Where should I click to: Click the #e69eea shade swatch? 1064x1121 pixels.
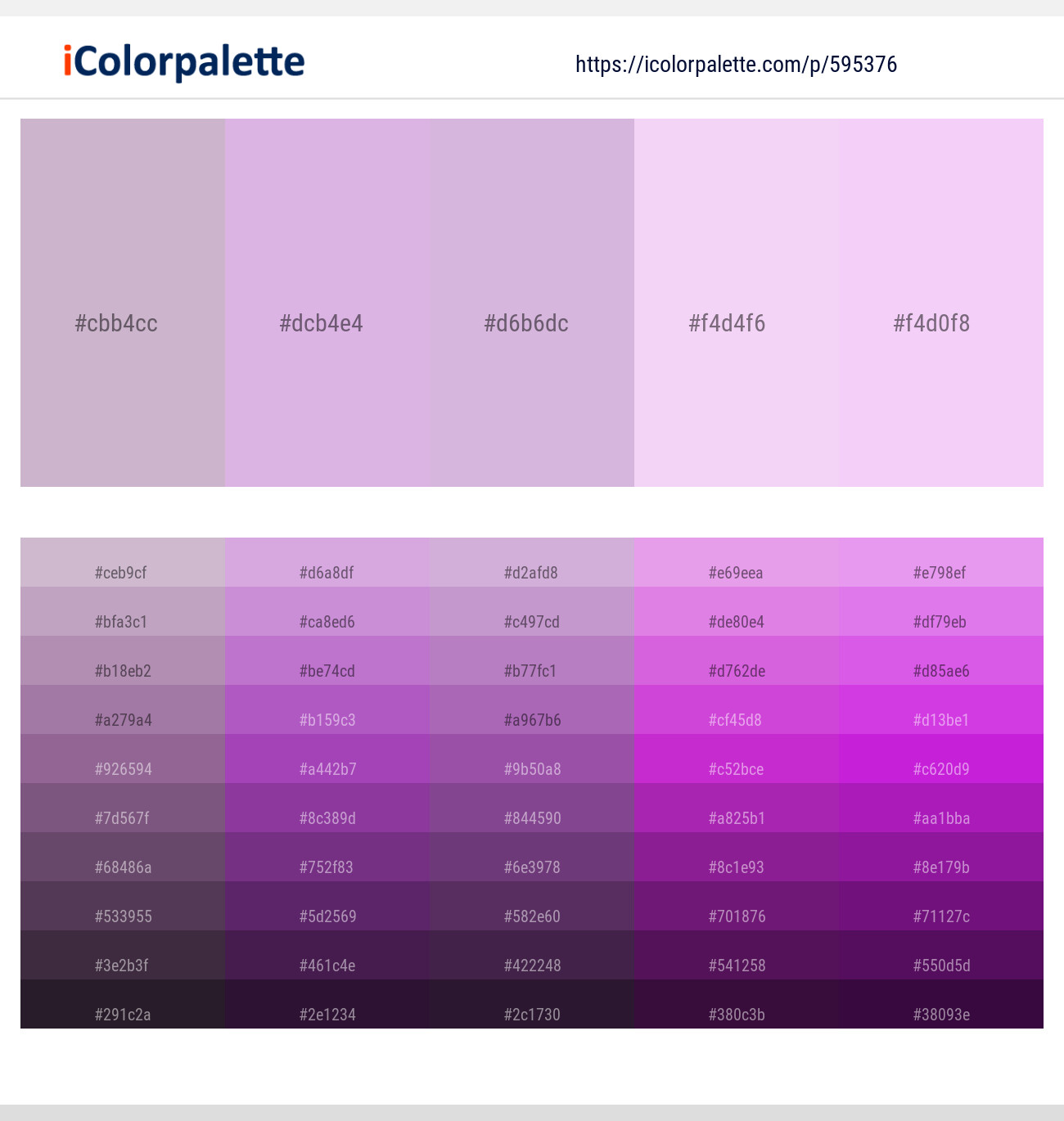(x=736, y=573)
